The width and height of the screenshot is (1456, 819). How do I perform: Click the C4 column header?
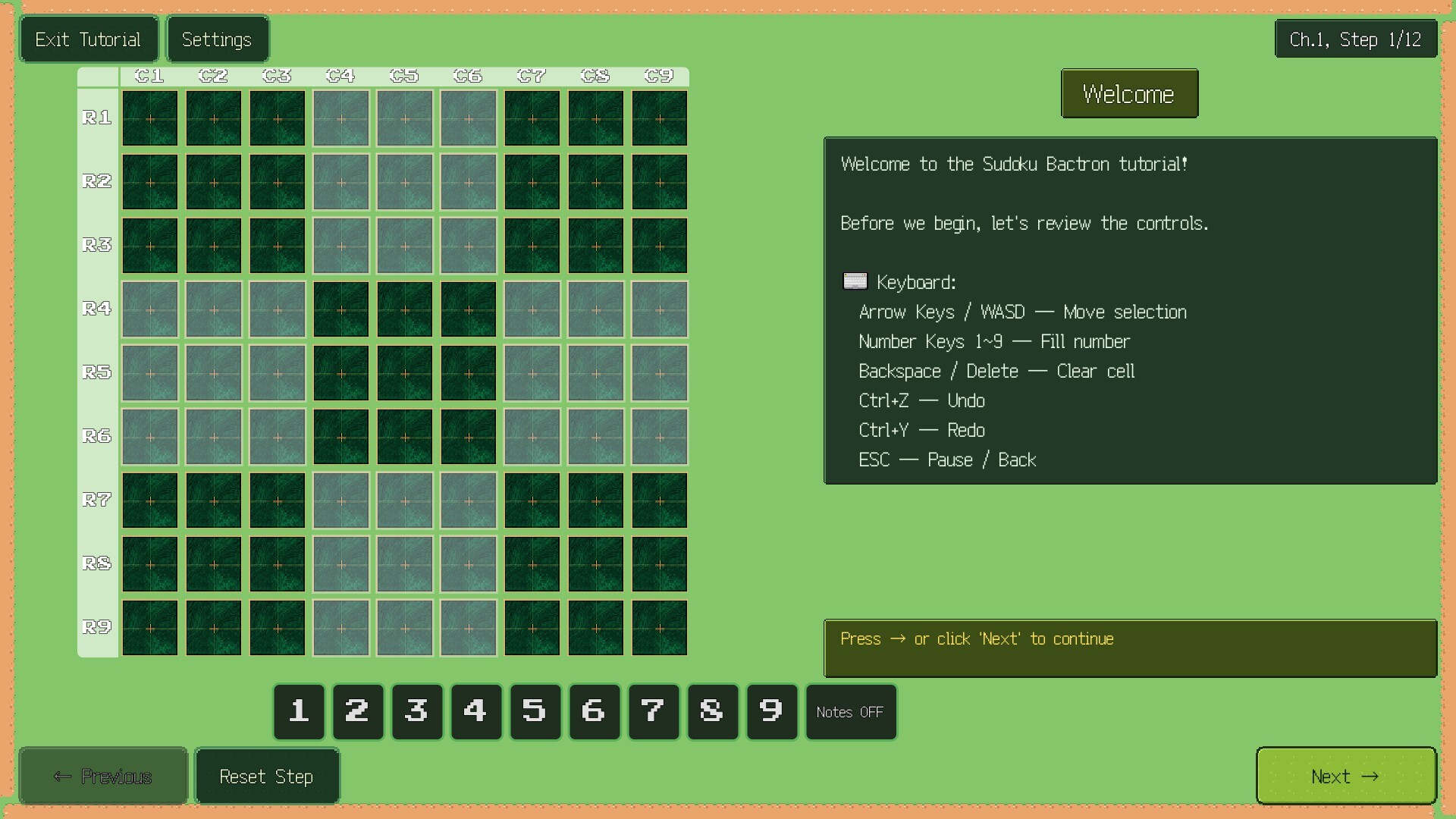point(340,76)
